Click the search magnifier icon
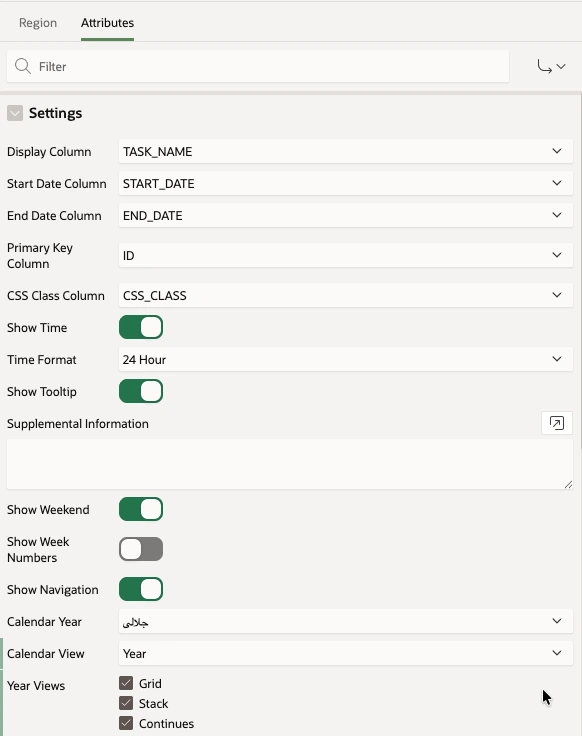The width and height of the screenshot is (582, 736). tap(23, 66)
